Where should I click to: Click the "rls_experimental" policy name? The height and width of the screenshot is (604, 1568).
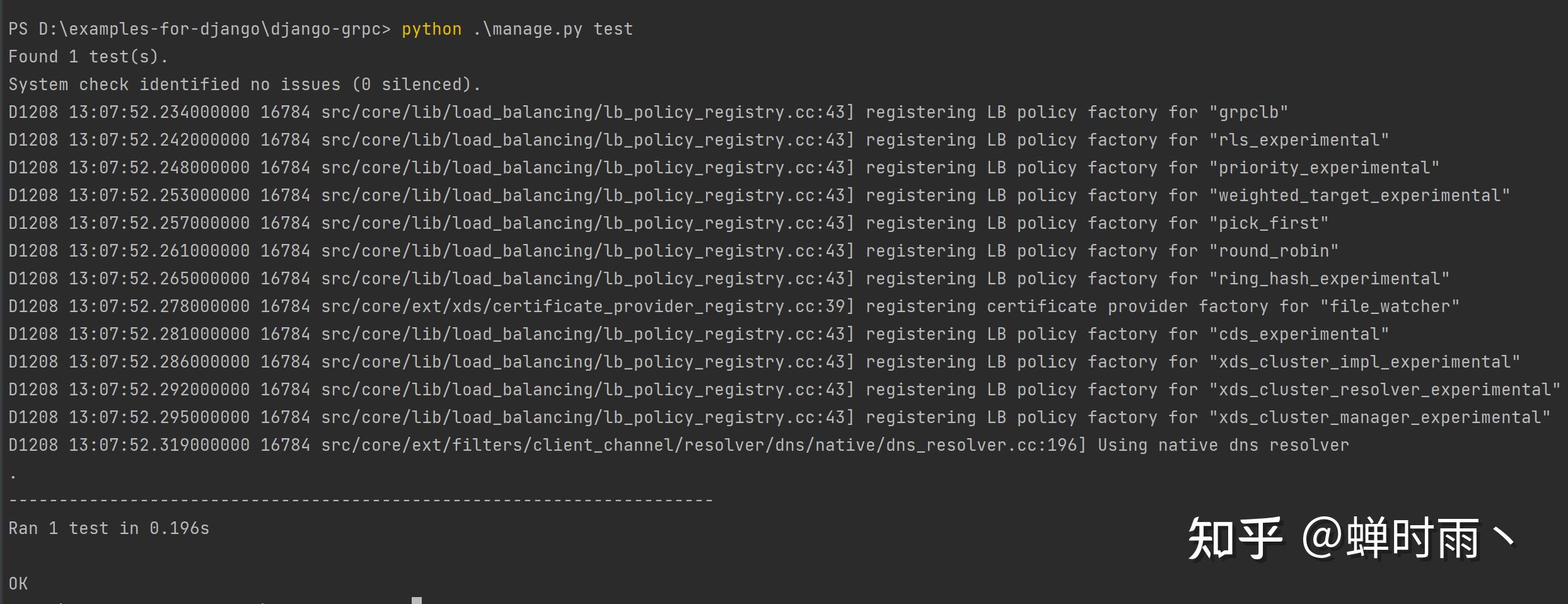(1299, 140)
